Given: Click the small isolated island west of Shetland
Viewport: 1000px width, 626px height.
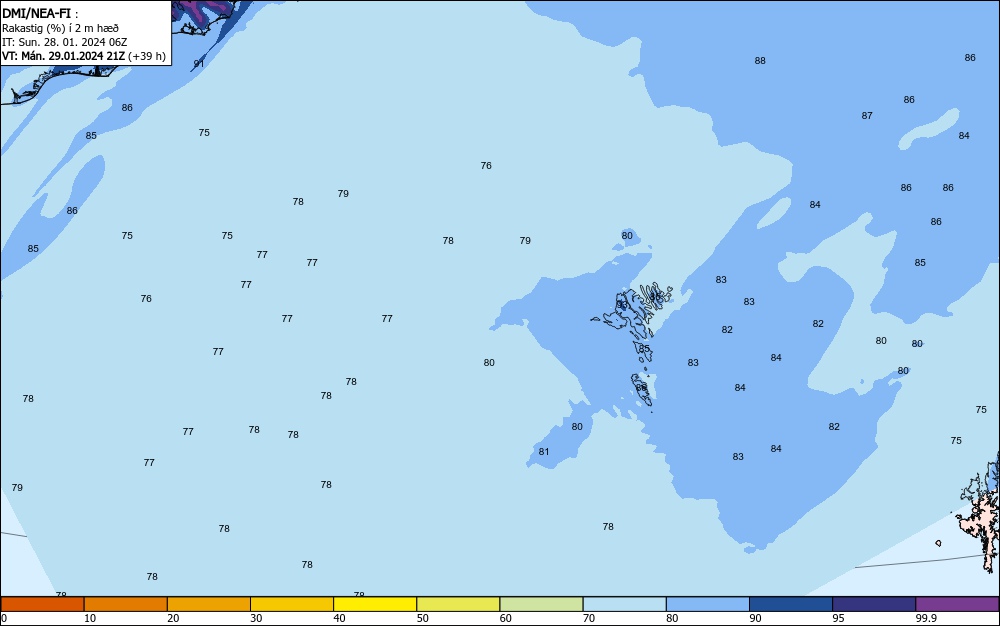Looking at the screenshot, I should [x=938, y=543].
